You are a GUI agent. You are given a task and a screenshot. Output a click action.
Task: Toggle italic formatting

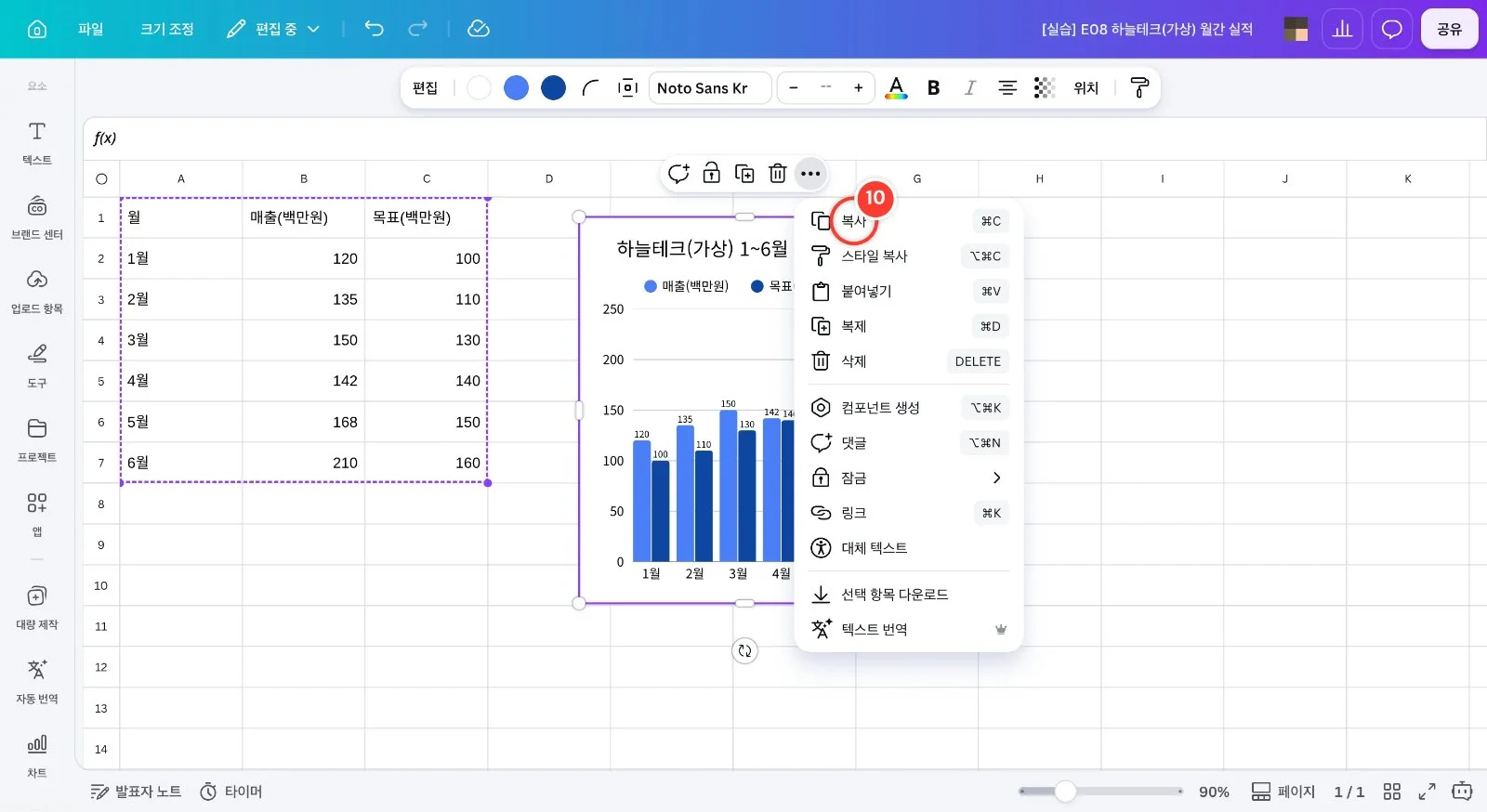pyautogui.click(x=970, y=88)
